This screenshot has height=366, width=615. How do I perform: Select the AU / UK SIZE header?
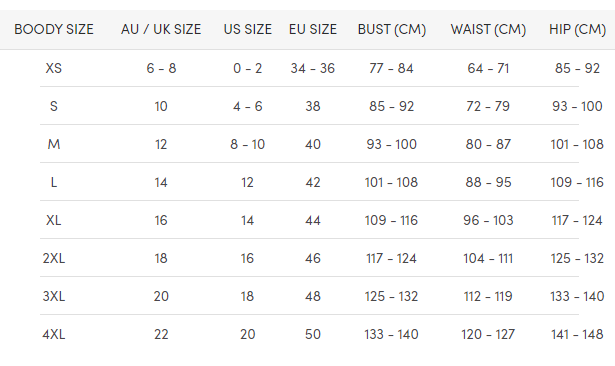(x=161, y=29)
